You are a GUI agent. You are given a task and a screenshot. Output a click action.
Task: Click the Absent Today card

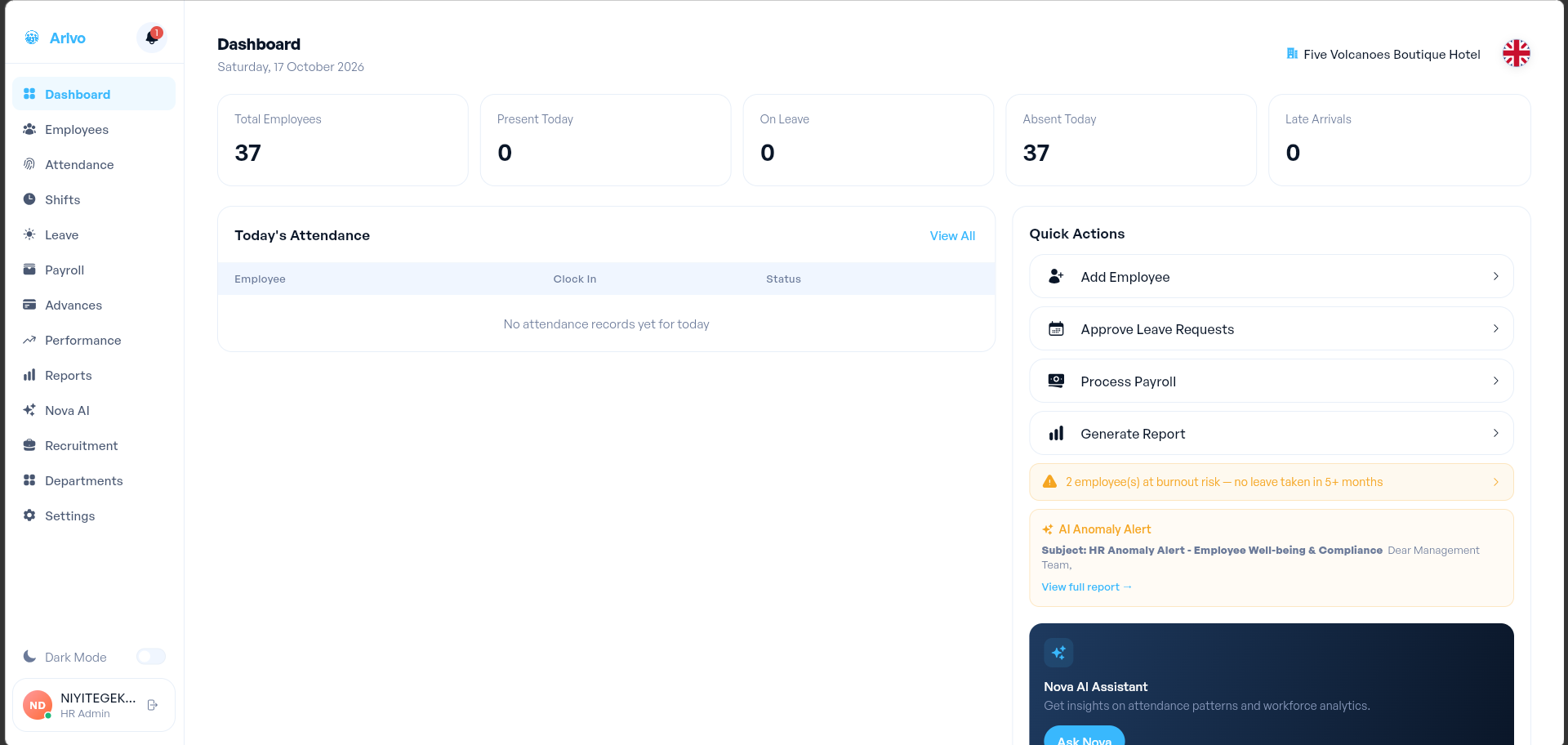click(x=1131, y=140)
